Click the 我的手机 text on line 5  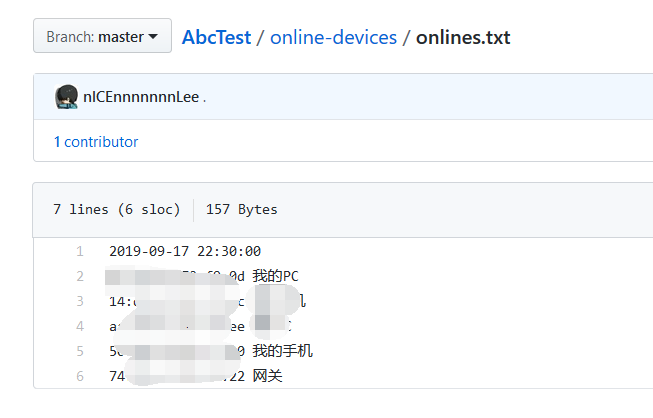pos(282,351)
